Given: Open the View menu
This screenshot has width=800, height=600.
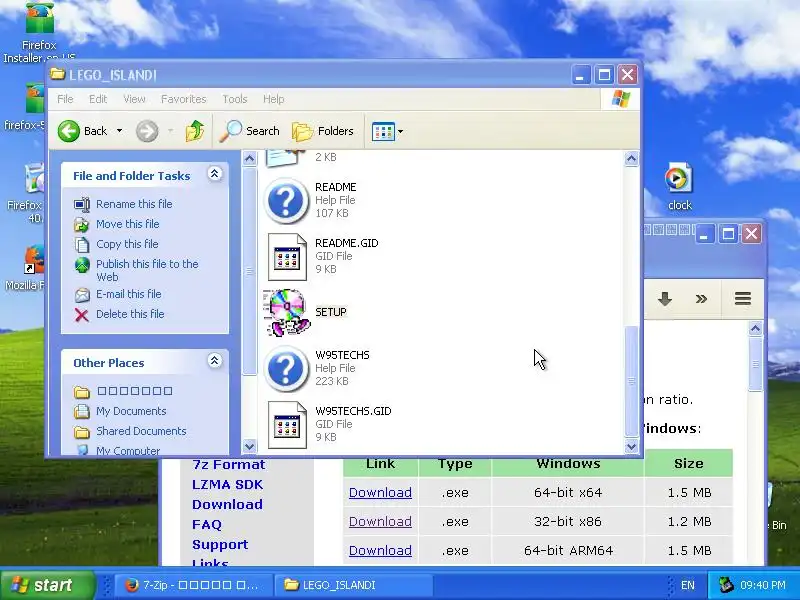Looking at the screenshot, I should [134, 99].
